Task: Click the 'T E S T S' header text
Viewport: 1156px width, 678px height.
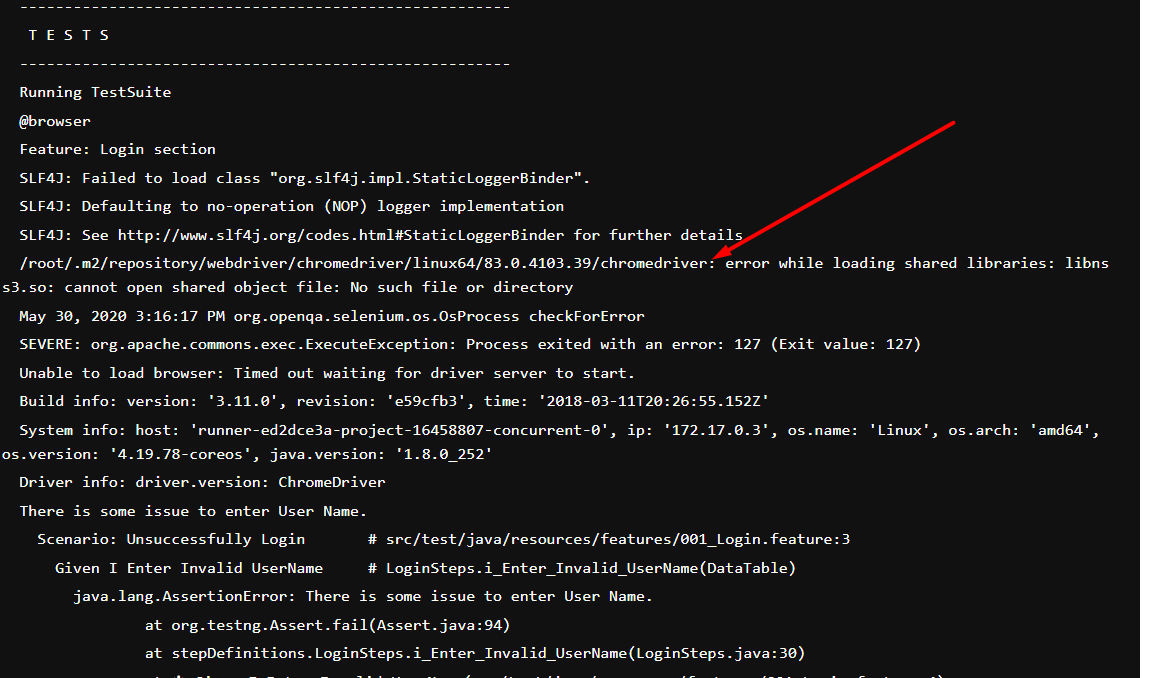Action: coord(69,35)
